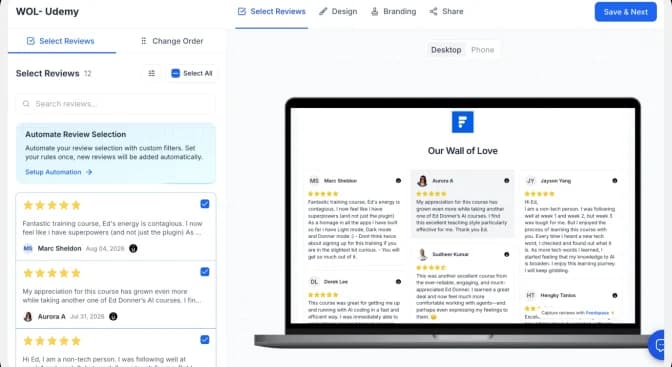The height and width of the screenshot is (367, 672).
Task: Open the filter options icon beside Select All
Action: click(x=151, y=73)
